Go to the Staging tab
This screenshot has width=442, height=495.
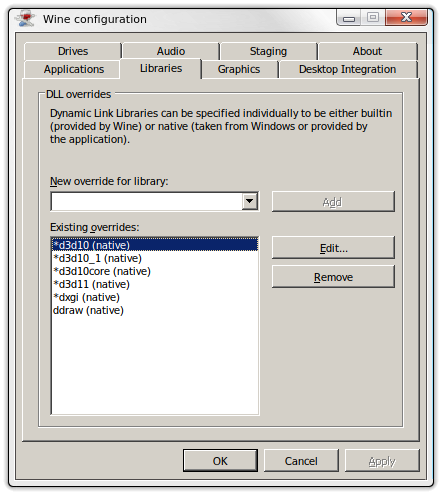[x=268, y=51]
